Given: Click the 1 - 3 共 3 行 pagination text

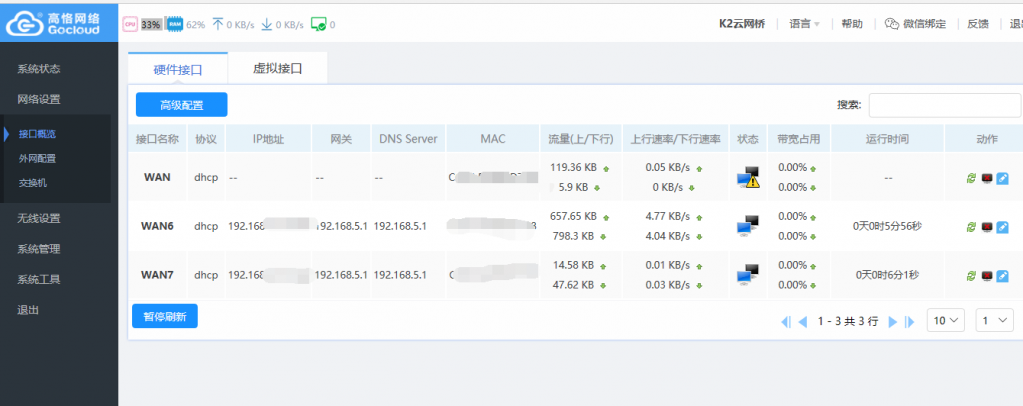Looking at the screenshot, I should 848,321.
